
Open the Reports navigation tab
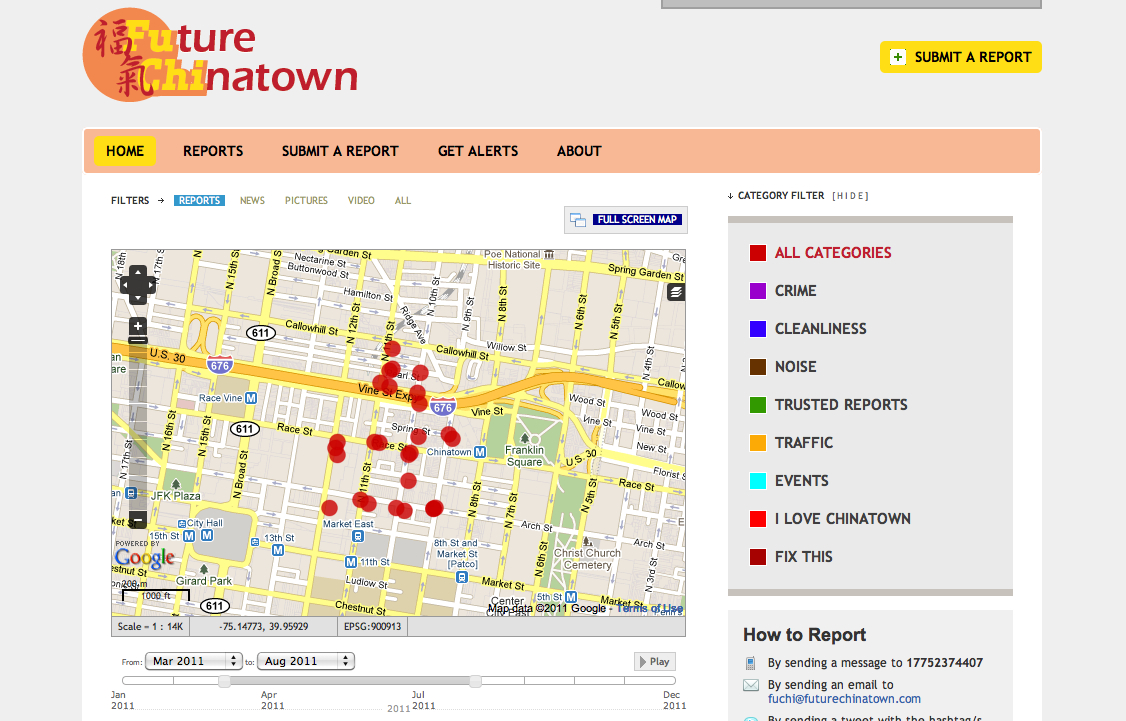coord(213,151)
